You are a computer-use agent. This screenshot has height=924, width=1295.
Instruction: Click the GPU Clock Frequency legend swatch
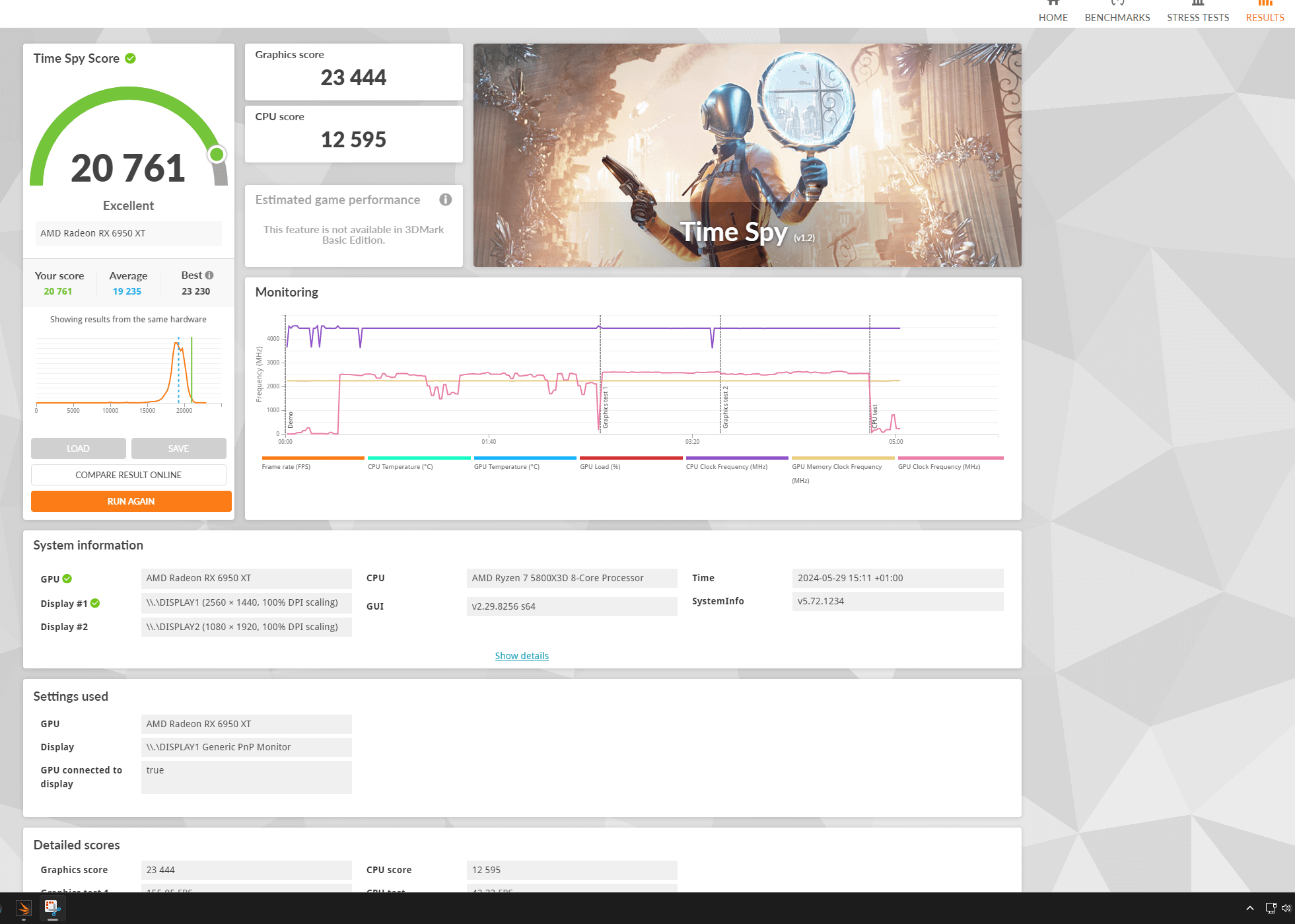(x=951, y=458)
